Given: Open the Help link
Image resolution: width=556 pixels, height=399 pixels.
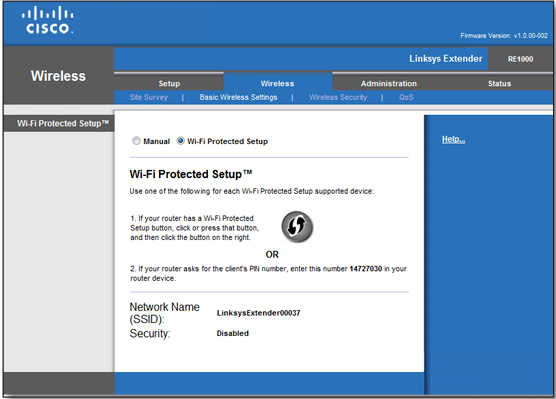Looking at the screenshot, I should tap(453, 139).
